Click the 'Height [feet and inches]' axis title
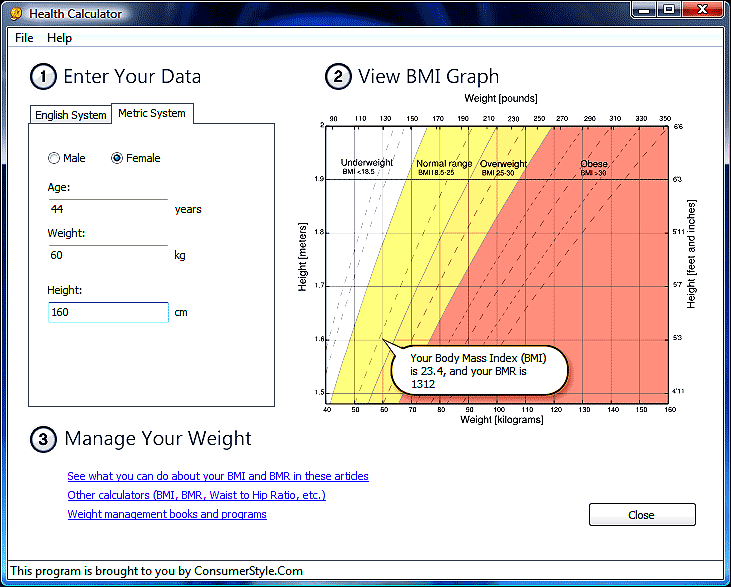Screen dimensions: 731x587 click(691, 254)
